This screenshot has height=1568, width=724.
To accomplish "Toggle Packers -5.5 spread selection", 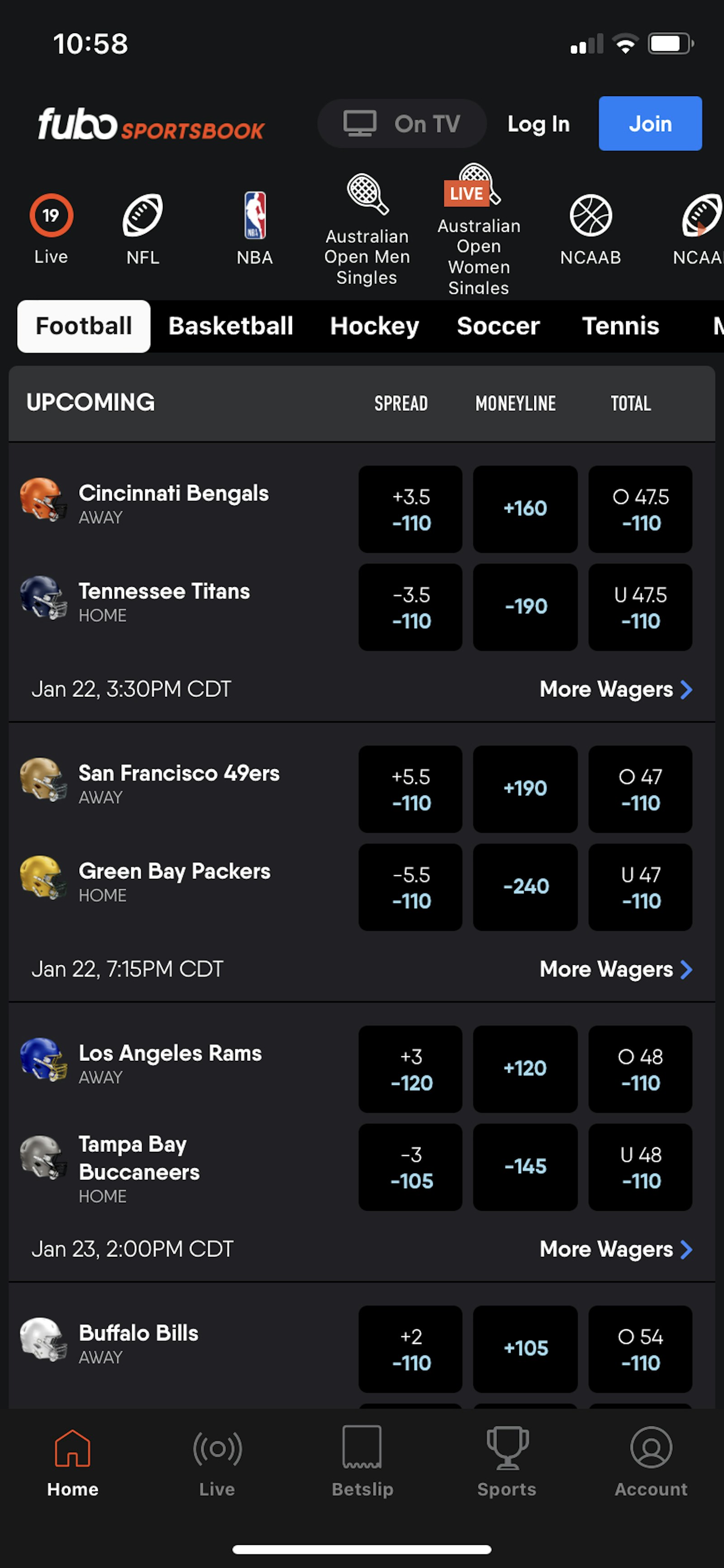I will (411, 887).
